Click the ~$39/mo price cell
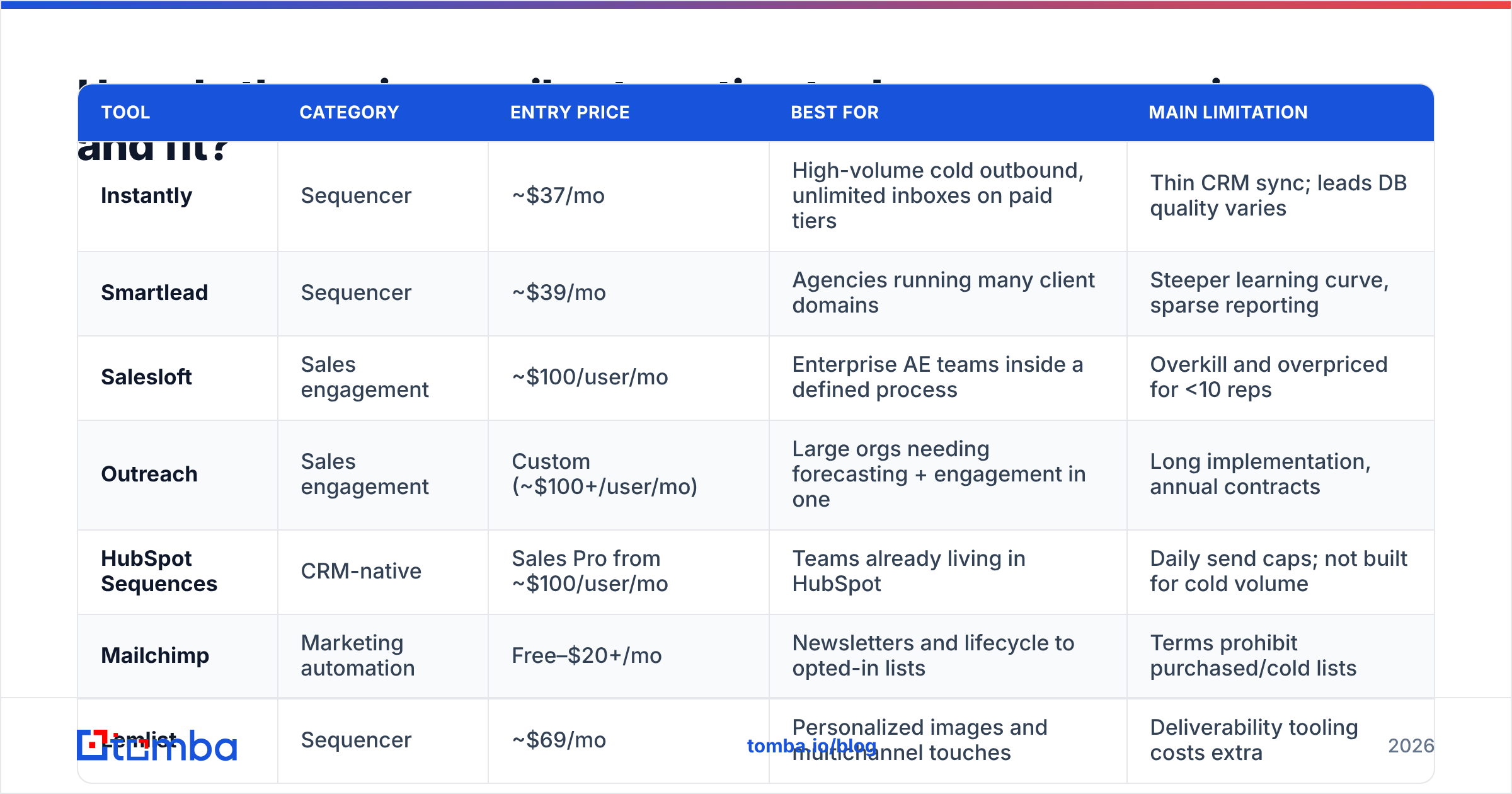Screen dimensions: 1512x794 629,293
